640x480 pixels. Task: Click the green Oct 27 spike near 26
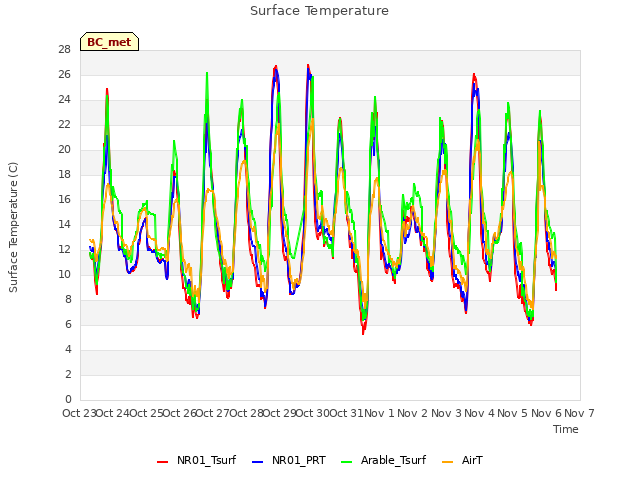tap(207, 73)
